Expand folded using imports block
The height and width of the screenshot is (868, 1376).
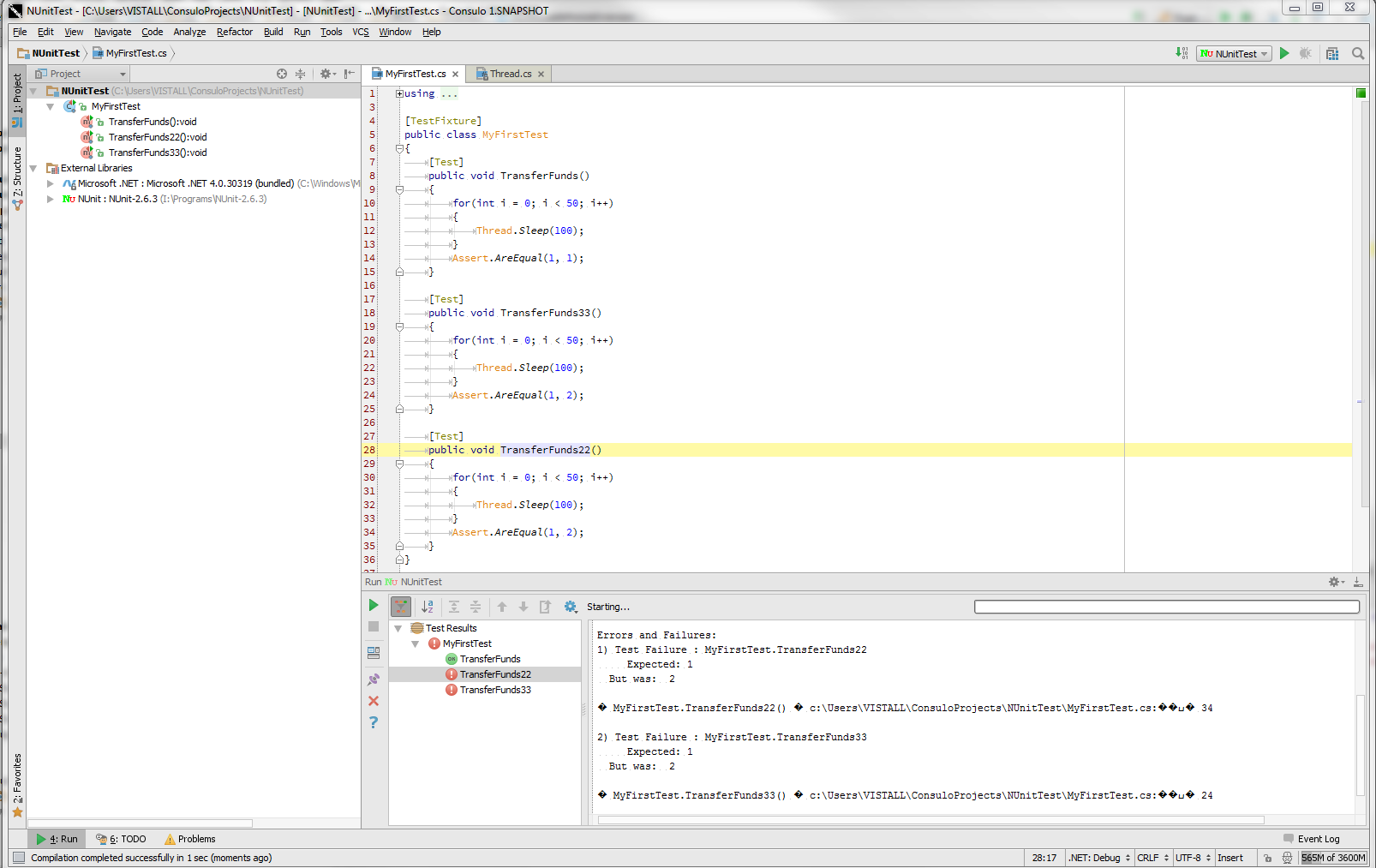pyautogui.click(x=399, y=93)
